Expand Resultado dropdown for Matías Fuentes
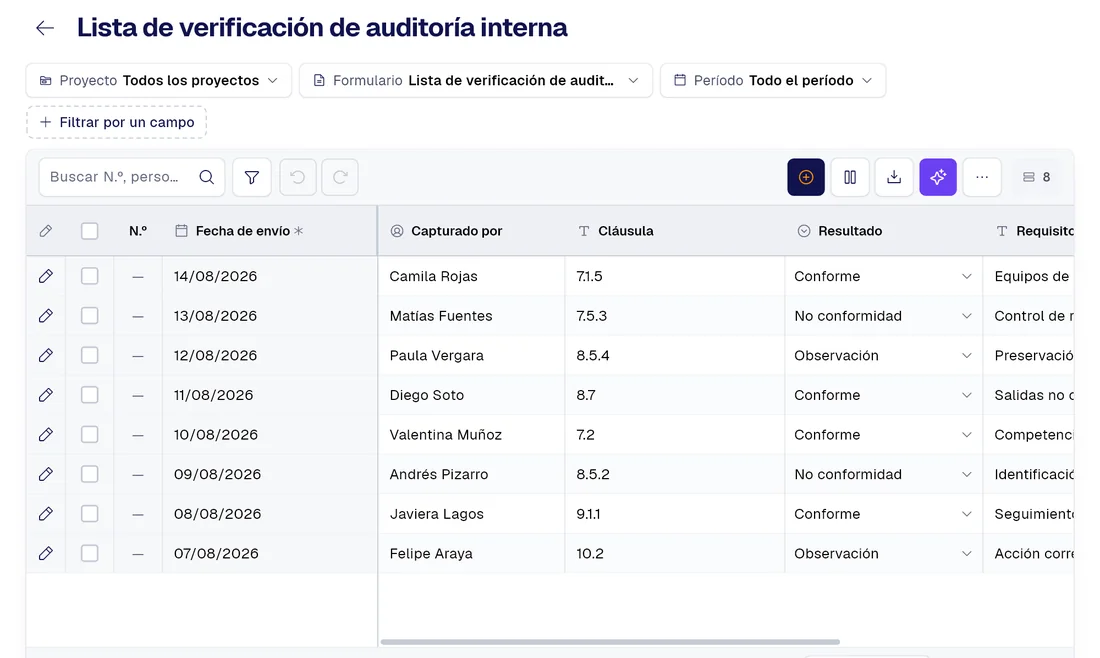Screen dimensions: 1100x658 click(x=967, y=316)
